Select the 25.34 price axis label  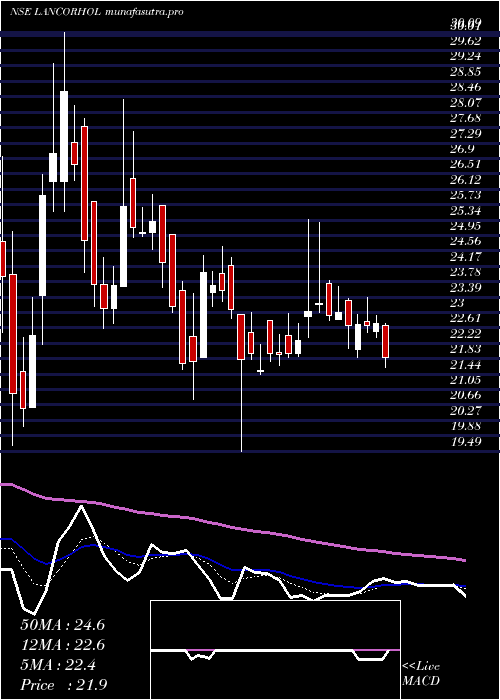point(466,211)
